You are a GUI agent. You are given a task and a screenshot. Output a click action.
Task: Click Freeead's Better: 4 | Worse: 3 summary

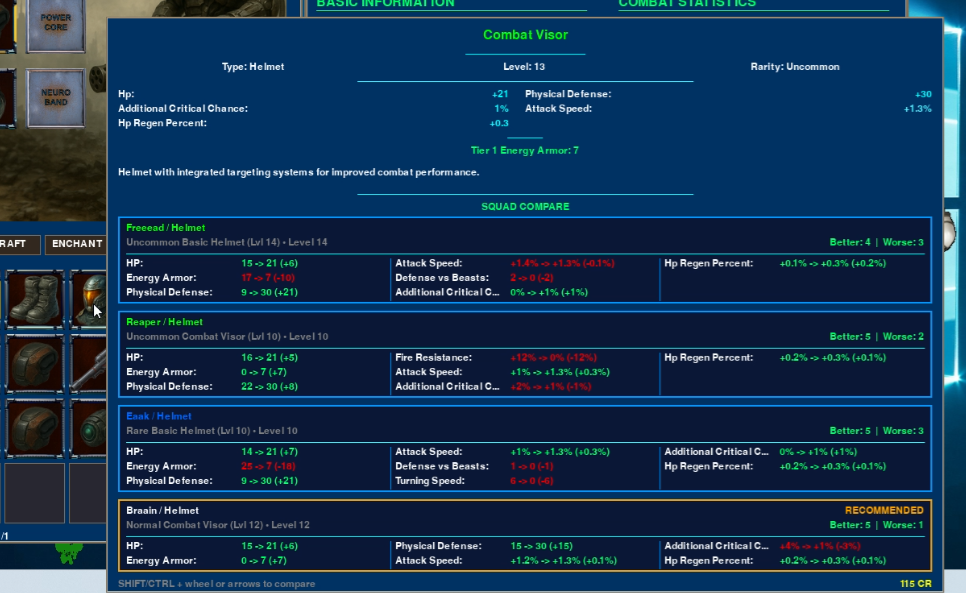coord(877,243)
